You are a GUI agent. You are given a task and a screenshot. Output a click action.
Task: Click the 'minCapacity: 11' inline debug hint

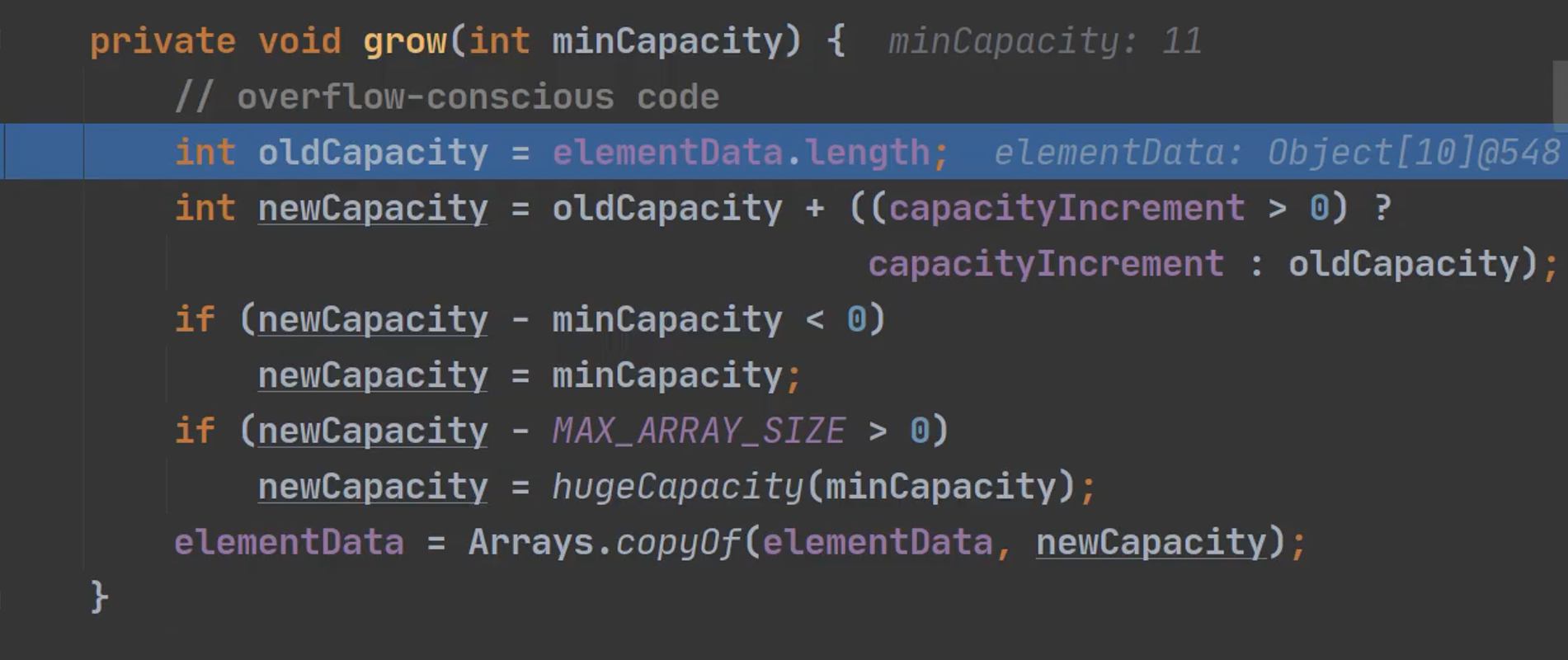pos(1045,41)
